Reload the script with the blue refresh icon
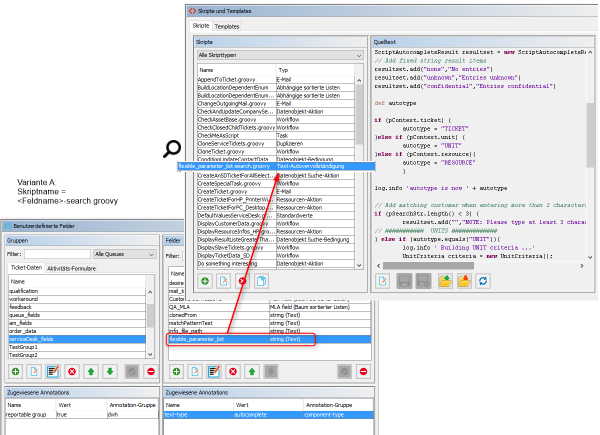Screen dimensions: 600x435 tap(483, 281)
